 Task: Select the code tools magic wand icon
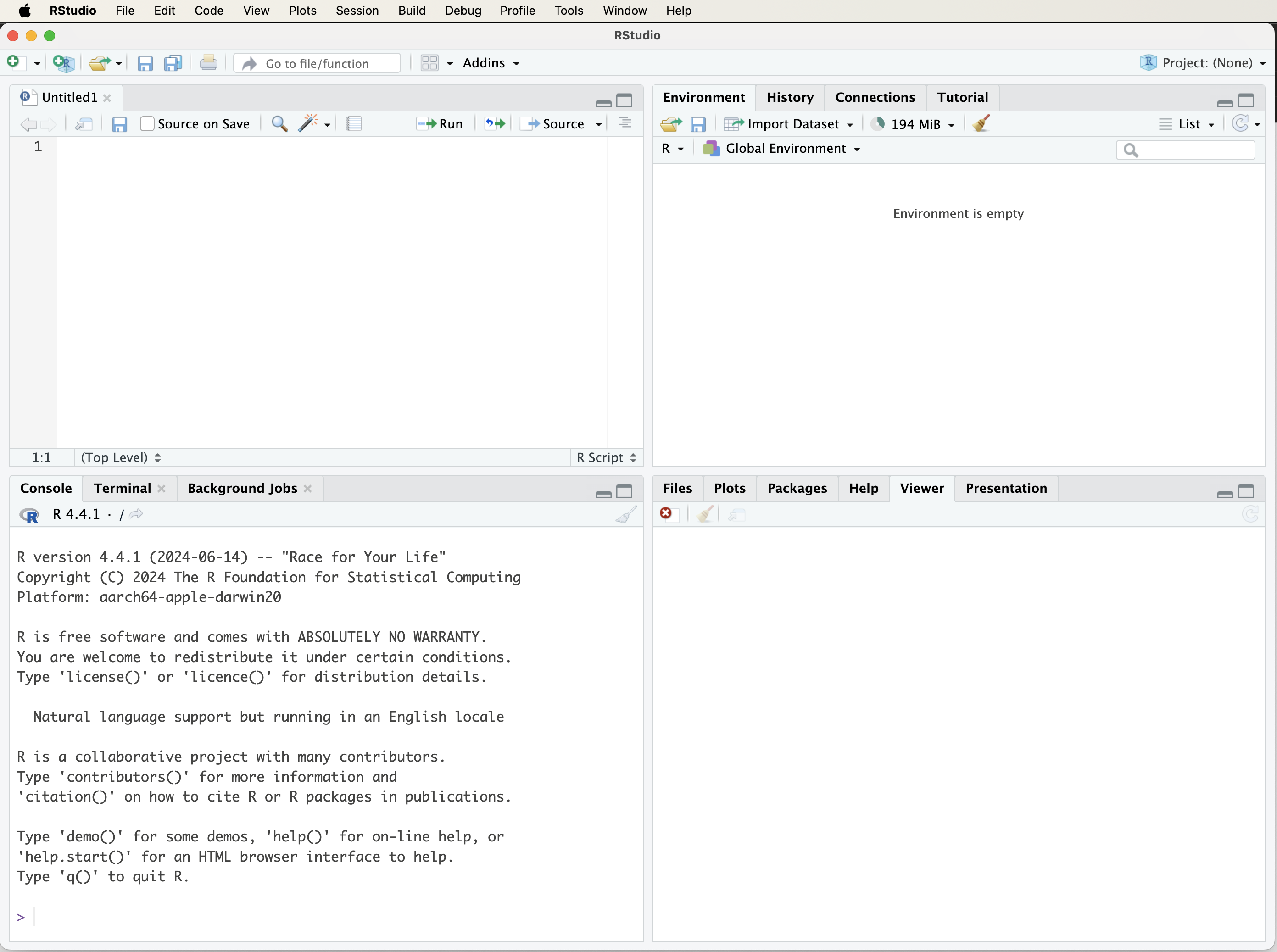pyautogui.click(x=309, y=124)
